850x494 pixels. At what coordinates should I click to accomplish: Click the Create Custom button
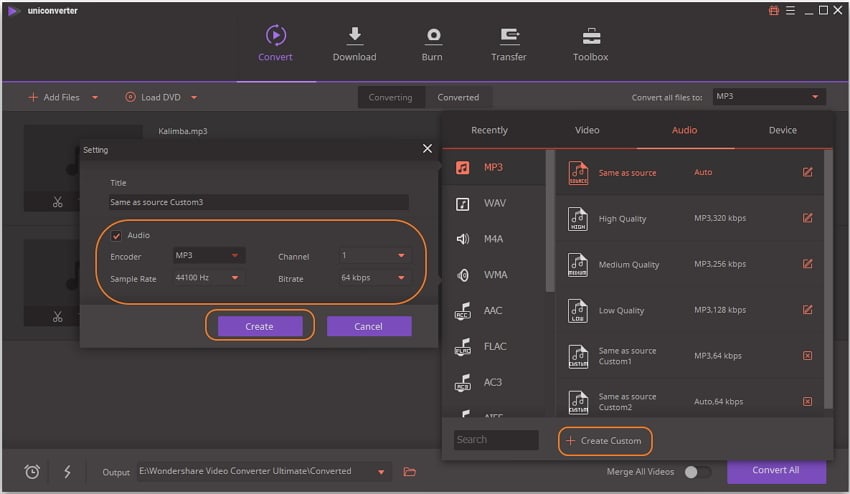(x=604, y=440)
